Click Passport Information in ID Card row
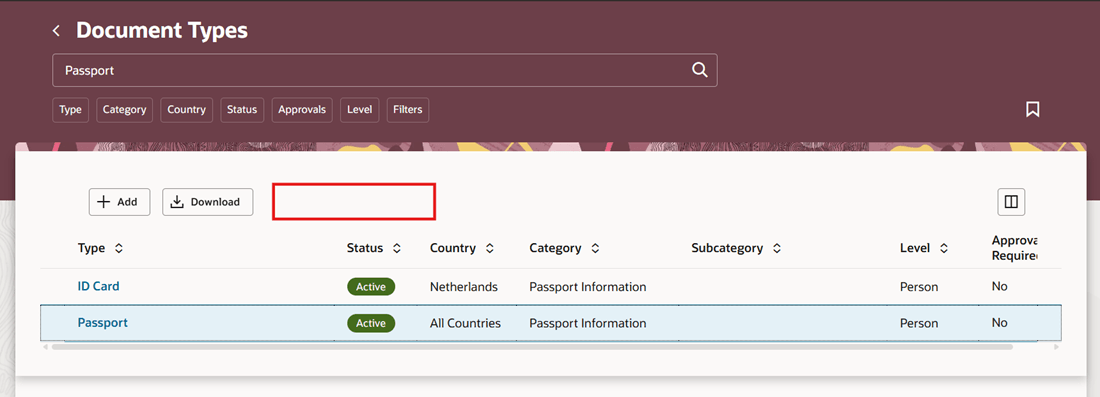 click(588, 287)
